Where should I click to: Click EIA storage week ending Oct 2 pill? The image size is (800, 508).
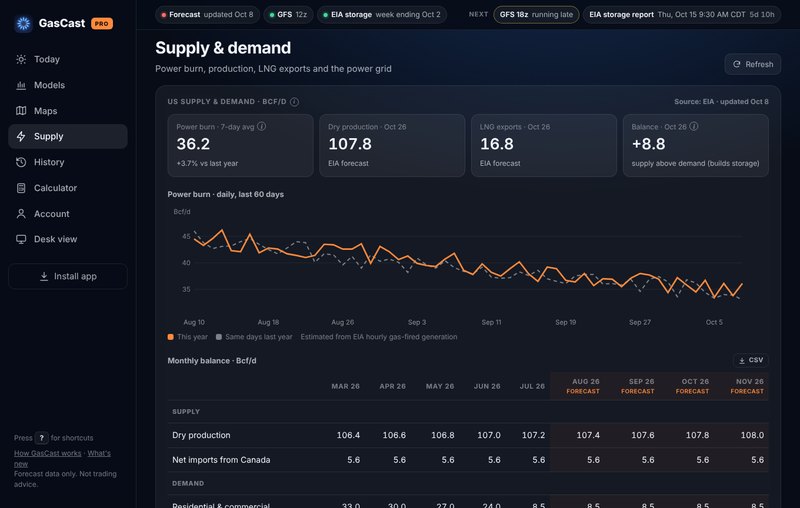tap(382, 15)
